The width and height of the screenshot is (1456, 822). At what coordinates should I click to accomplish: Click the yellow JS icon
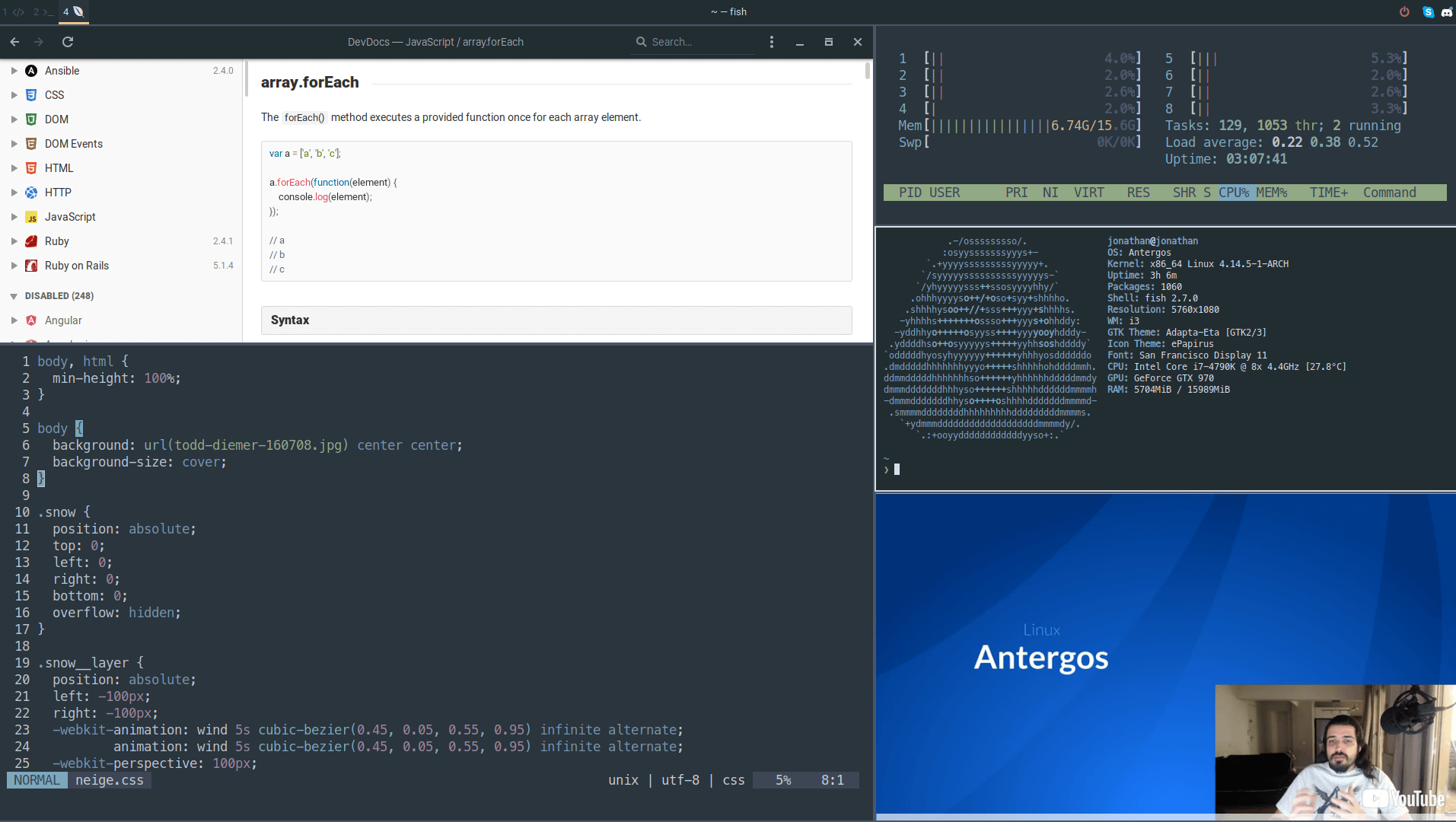[x=31, y=217]
